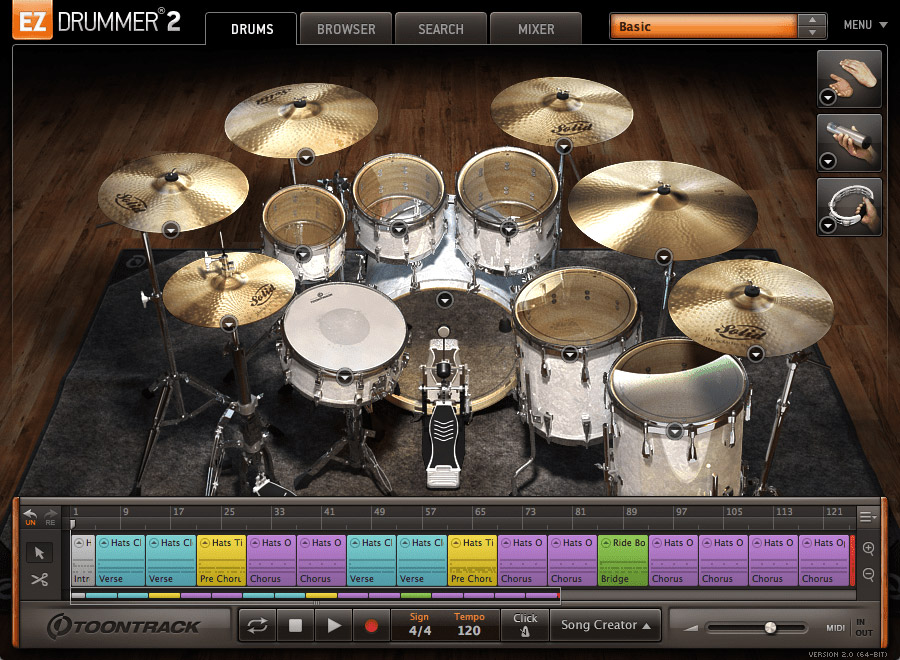Screen dimensions: 900x660
Task: Open the MENU at the top right
Action: [x=860, y=24]
